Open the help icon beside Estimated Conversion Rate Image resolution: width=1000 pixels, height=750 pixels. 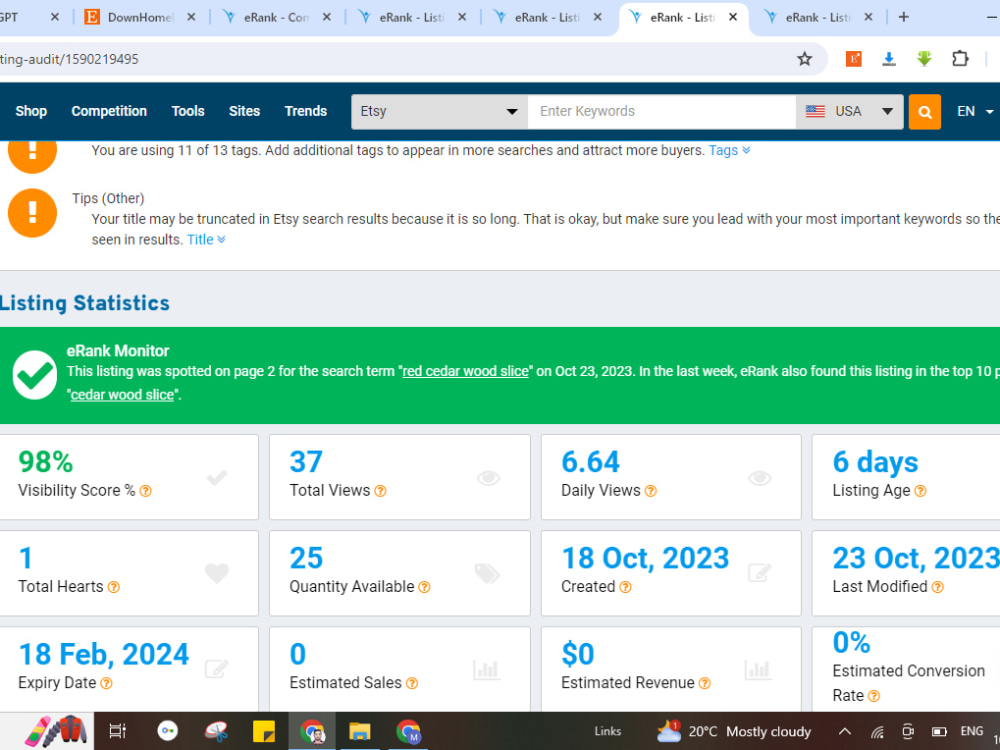874,696
